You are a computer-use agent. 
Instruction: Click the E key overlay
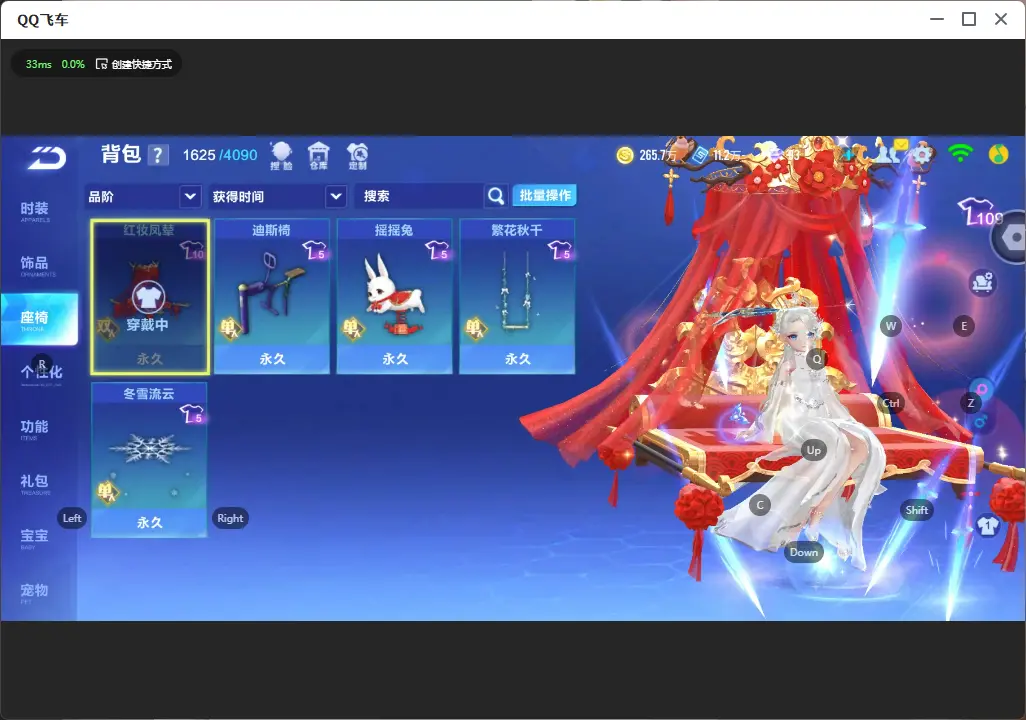coord(964,326)
